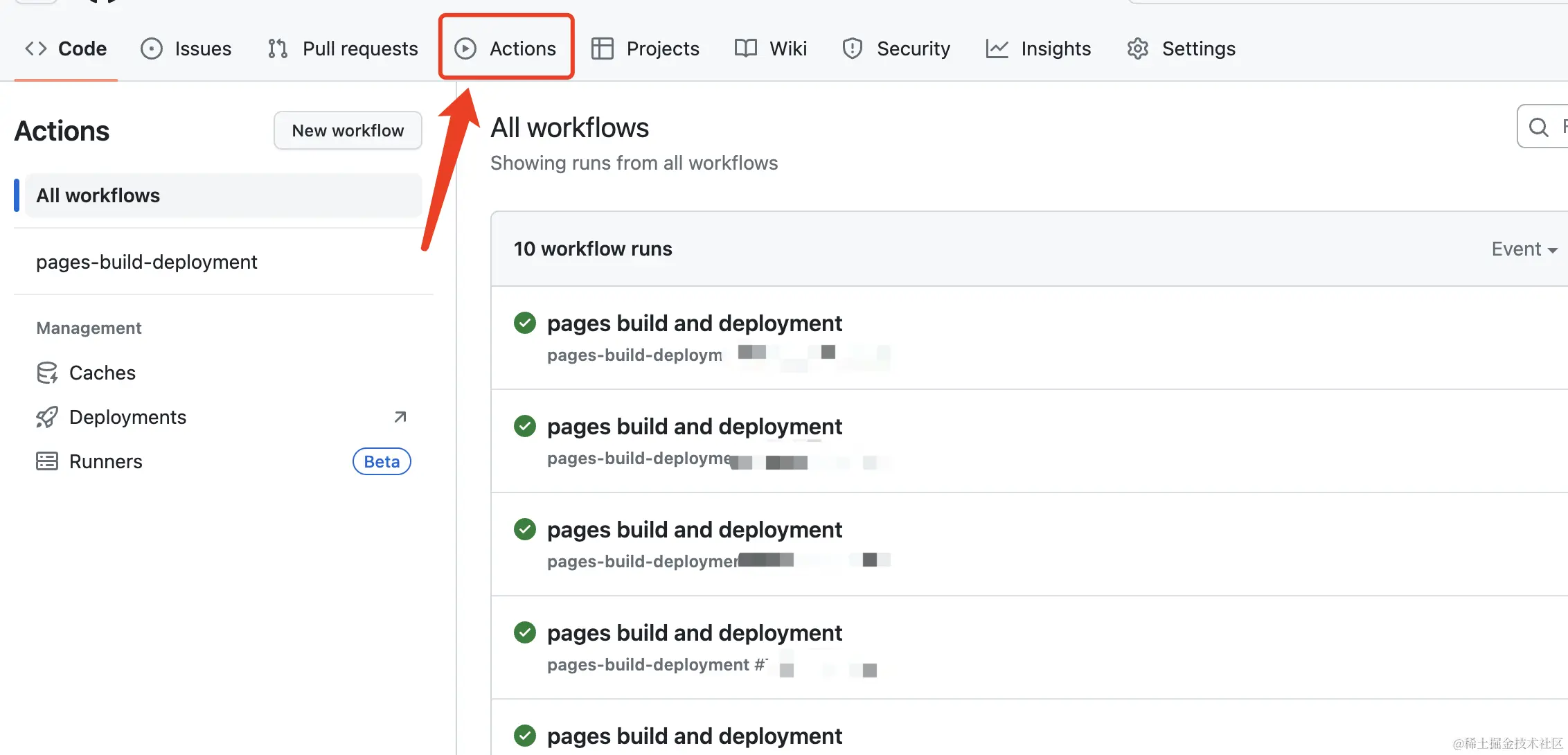
Task: Click the New workflow button
Action: (348, 130)
